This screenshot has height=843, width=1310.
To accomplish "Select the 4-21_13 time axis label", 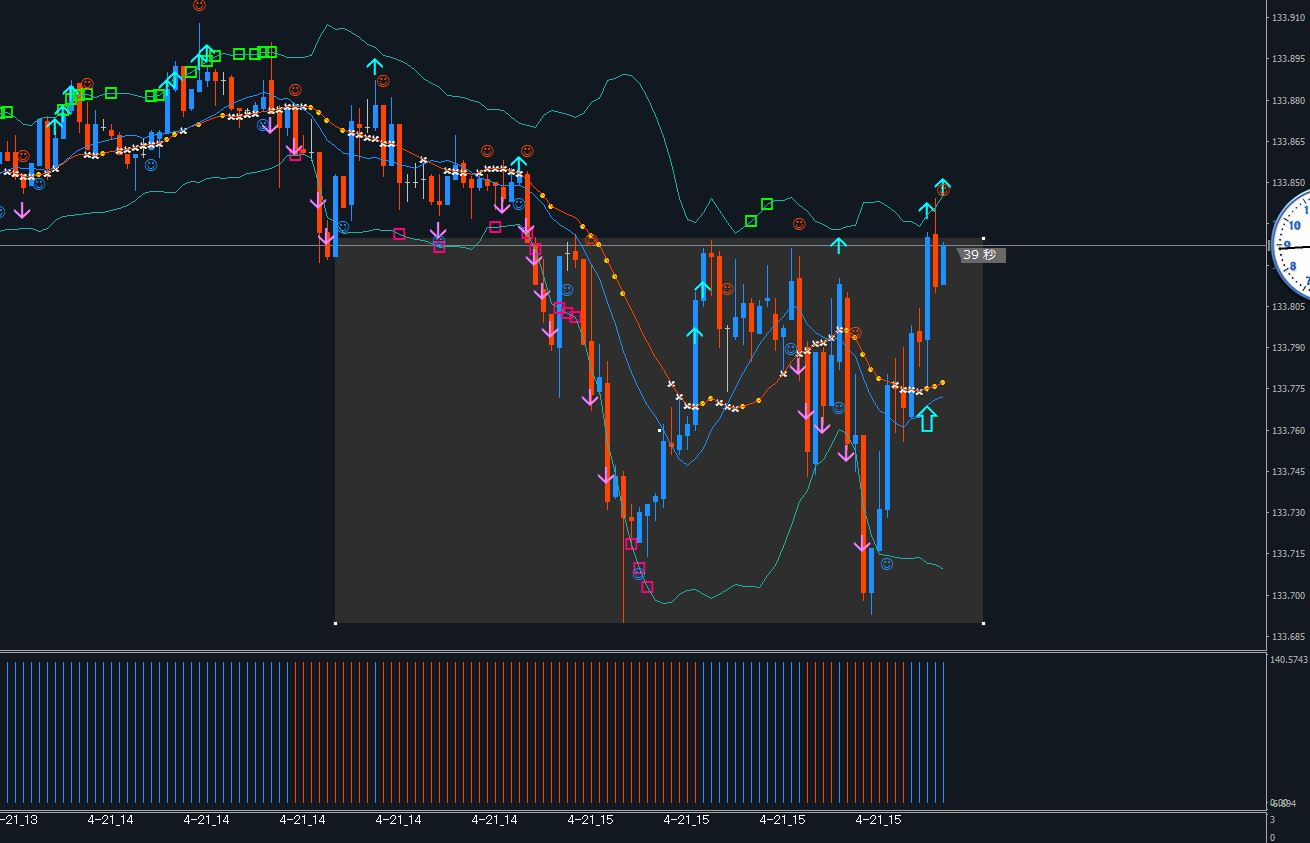I will click(x=19, y=820).
